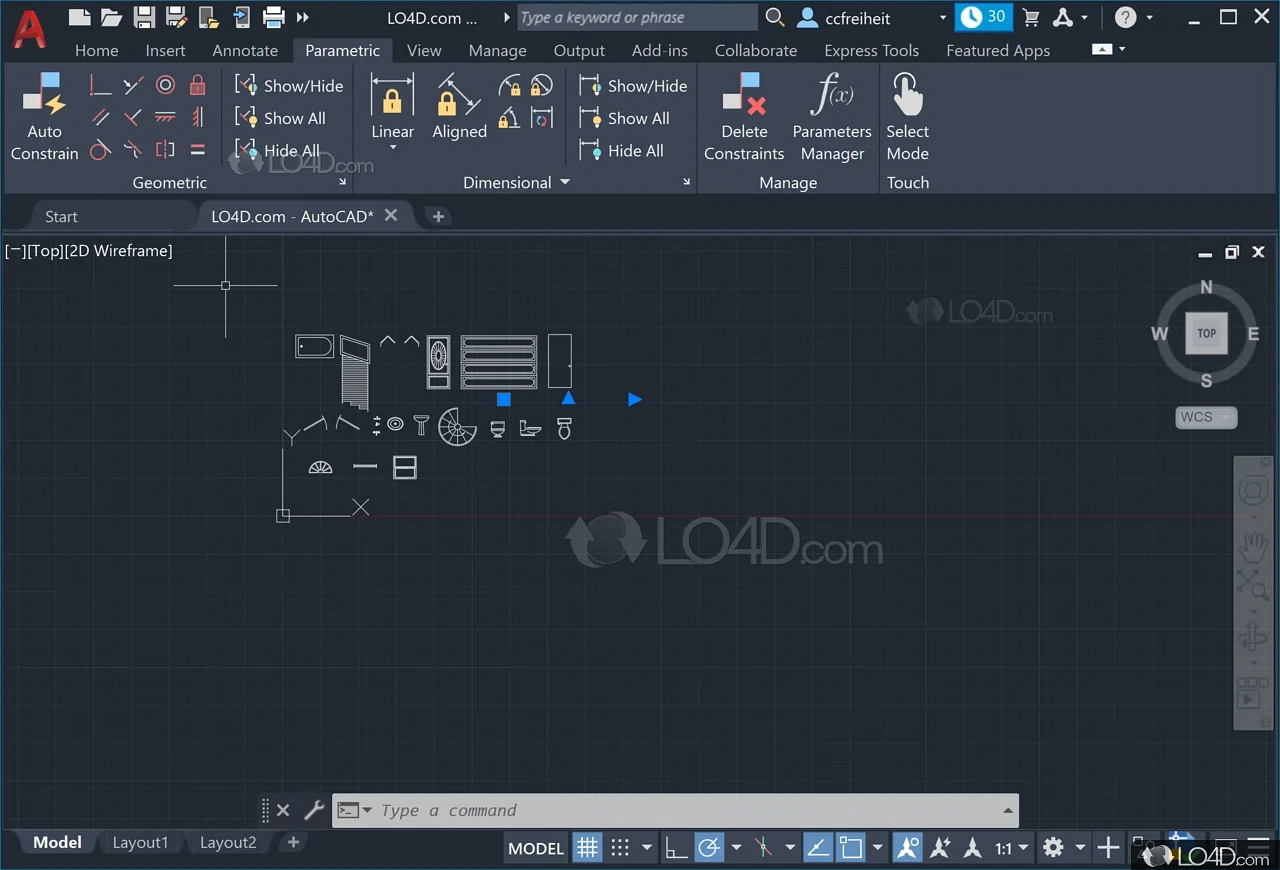
Task: Open the Parameters Manager
Action: [833, 118]
